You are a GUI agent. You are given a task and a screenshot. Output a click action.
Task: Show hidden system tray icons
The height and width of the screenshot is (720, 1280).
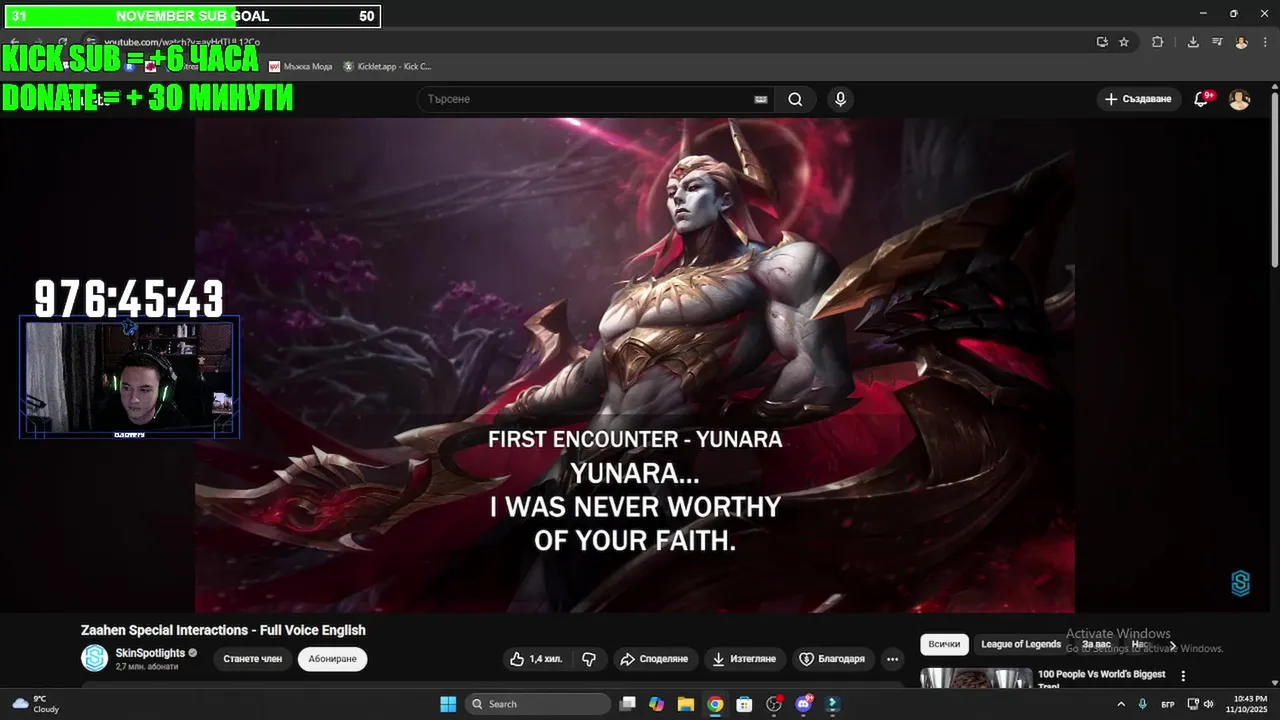click(1120, 704)
